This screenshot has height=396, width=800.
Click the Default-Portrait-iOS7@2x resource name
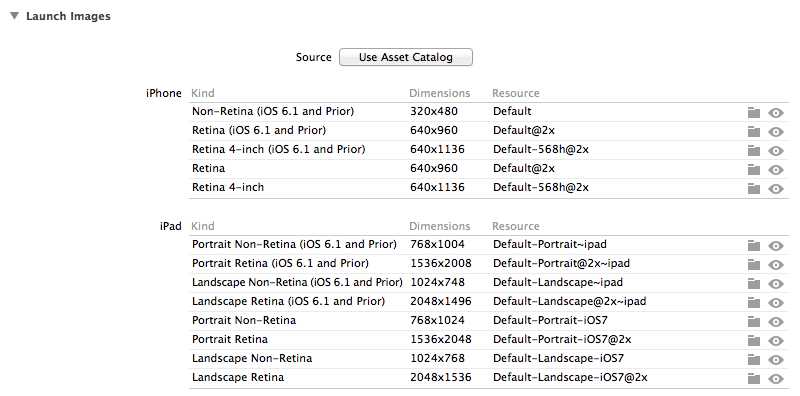click(562, 339)
